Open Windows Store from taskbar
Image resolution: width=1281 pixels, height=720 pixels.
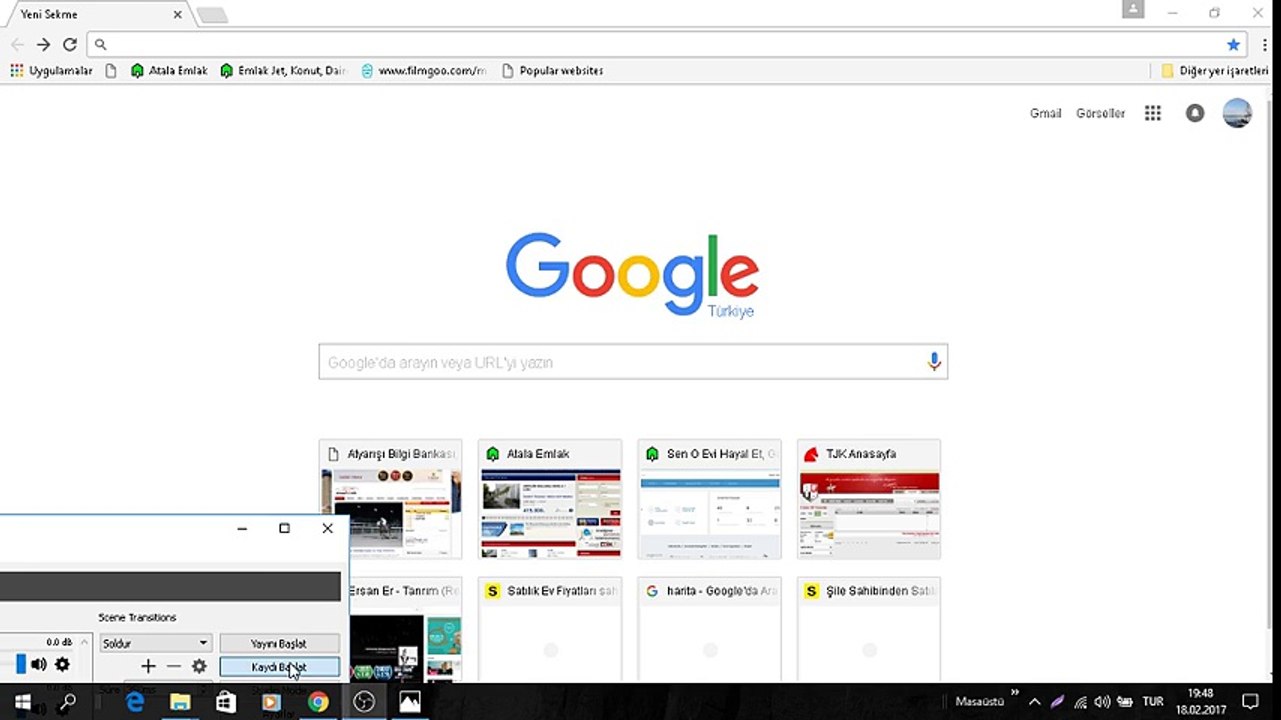[x=226, y=702]
